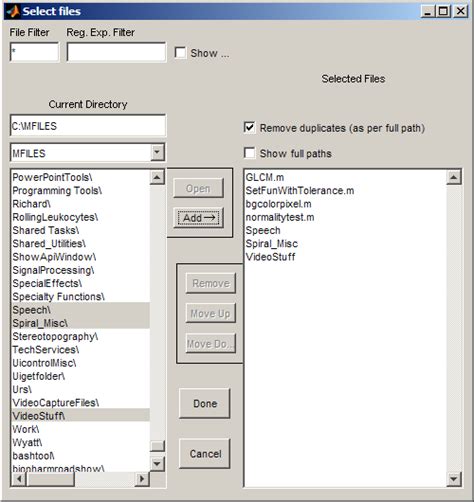Click the Add → button
474x502 pixels.
[199, 218]
